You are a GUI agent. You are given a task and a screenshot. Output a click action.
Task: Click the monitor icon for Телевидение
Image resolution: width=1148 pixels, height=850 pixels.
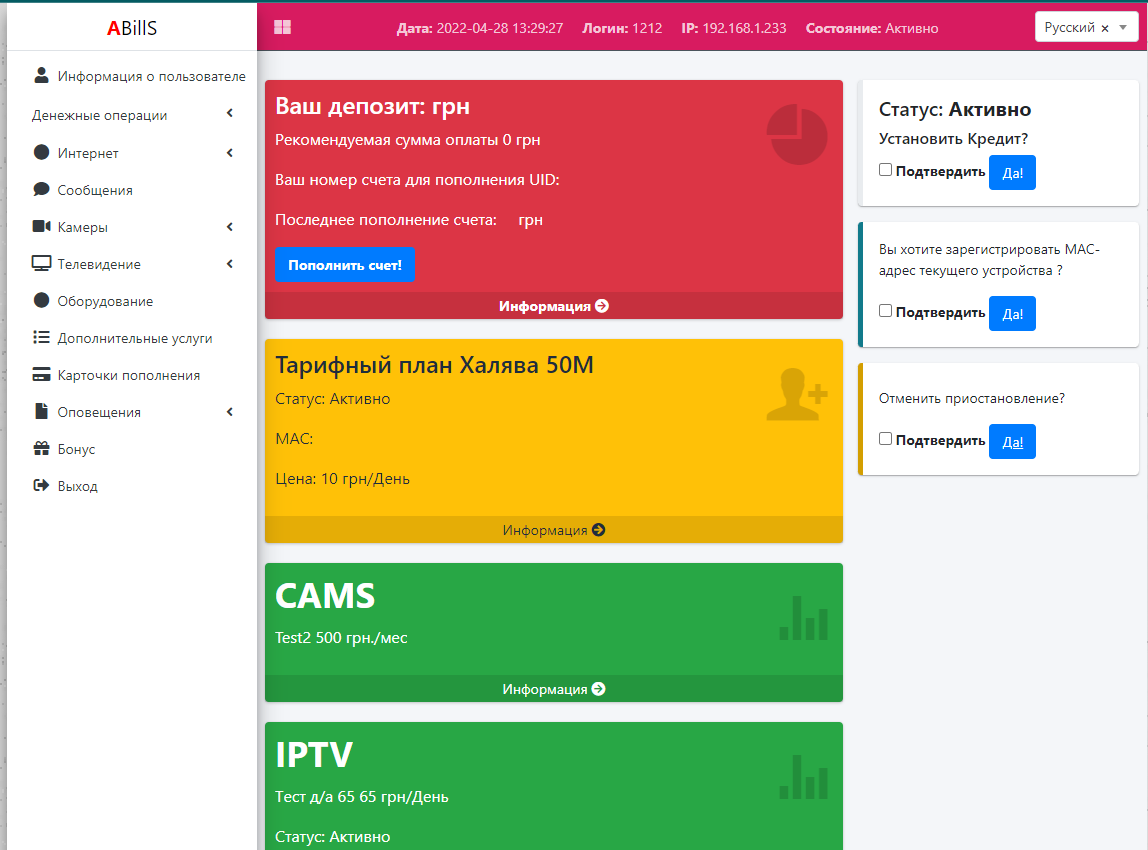(x=41, y=264)
